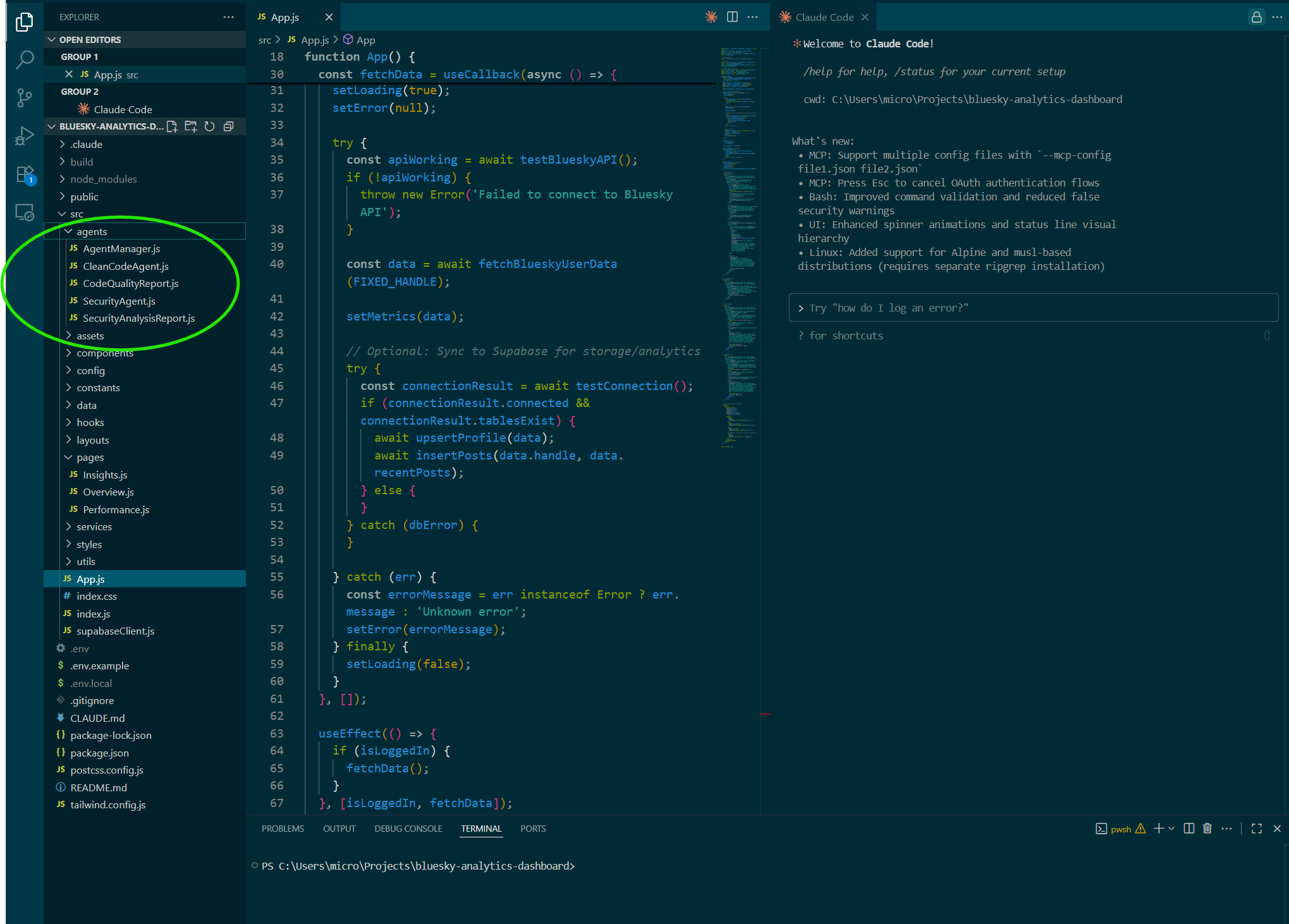Switch to the DEBUG CONSOLE tab
This screenshot has width=1289, height=924.
click(x=408, y=829)
